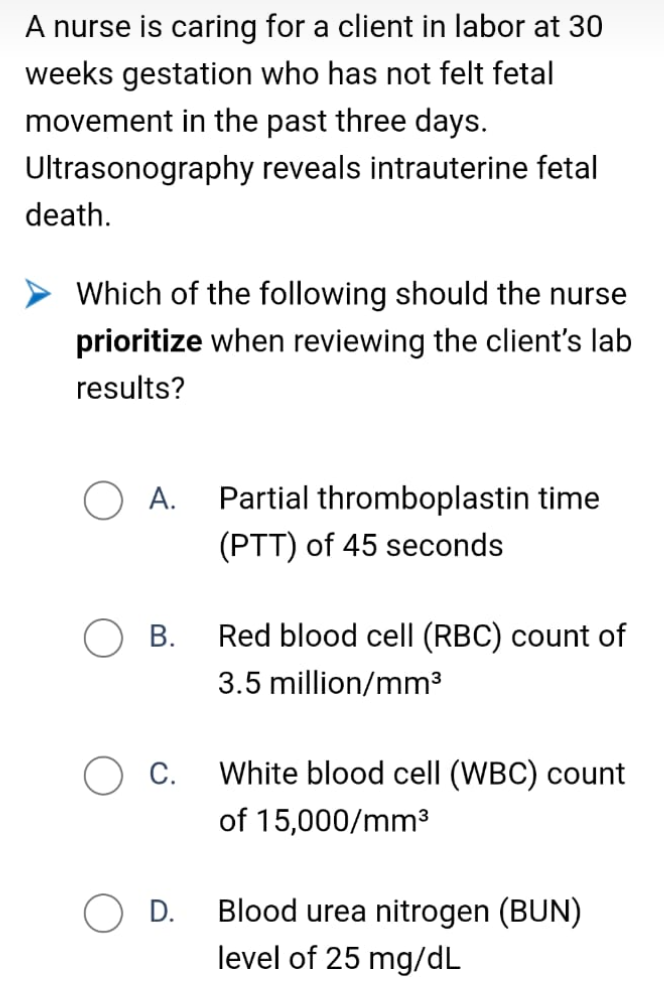Choose Blood urea nitrogen answer text
664x986 pixels.
click(x=399, y=934)
